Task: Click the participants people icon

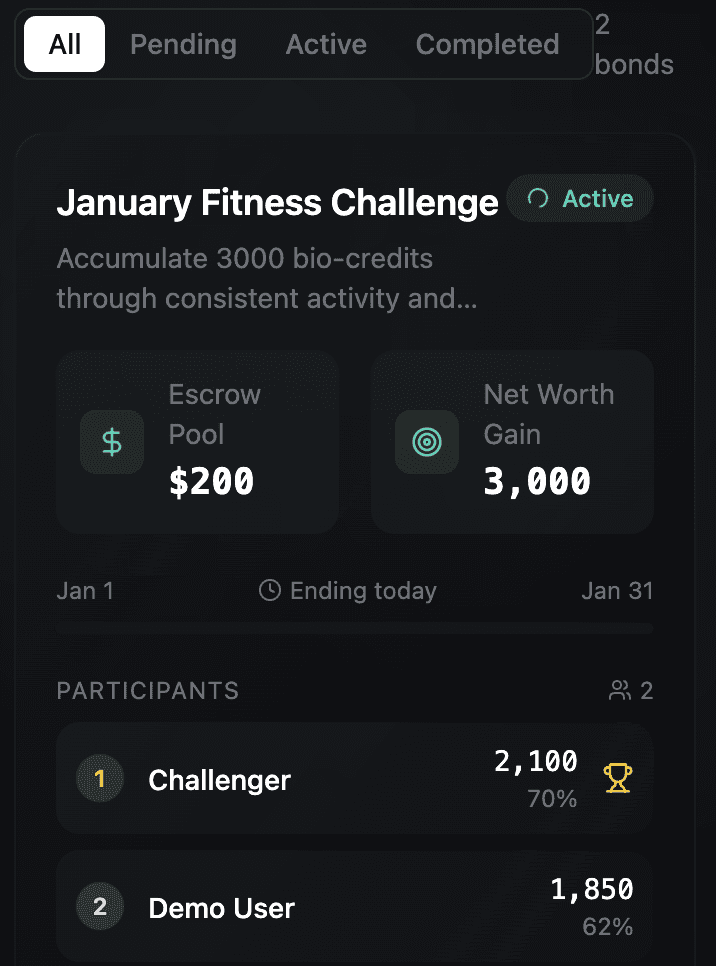Action: tap(620, 691)
